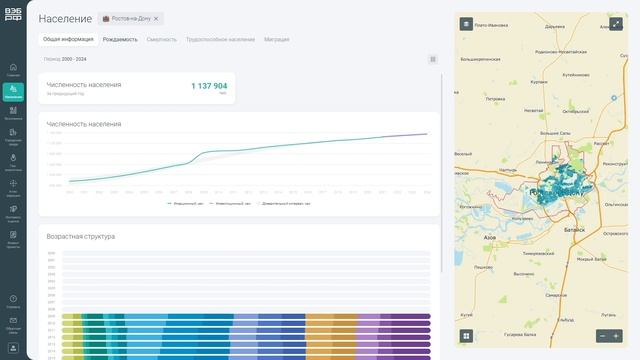640x360 pixels.
Task: Switch to the Рождаемость tab
Action: pyautogui.click(x=120, y=40)
